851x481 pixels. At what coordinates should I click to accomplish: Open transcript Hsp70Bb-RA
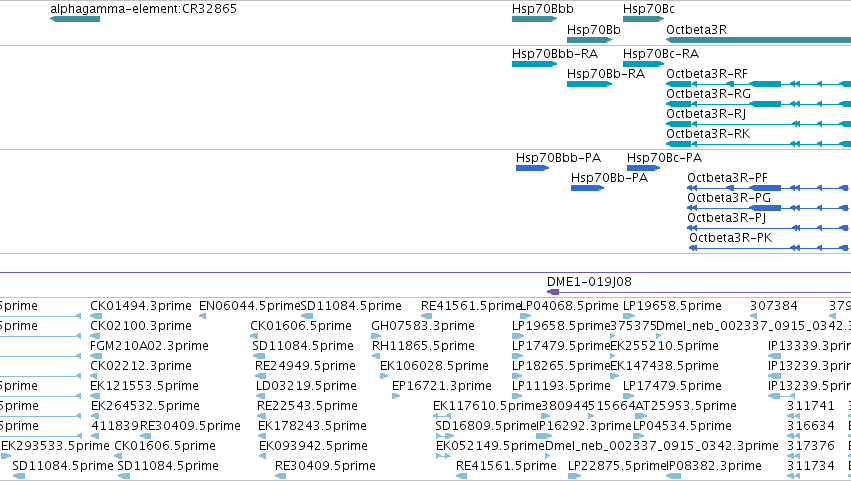589,84
